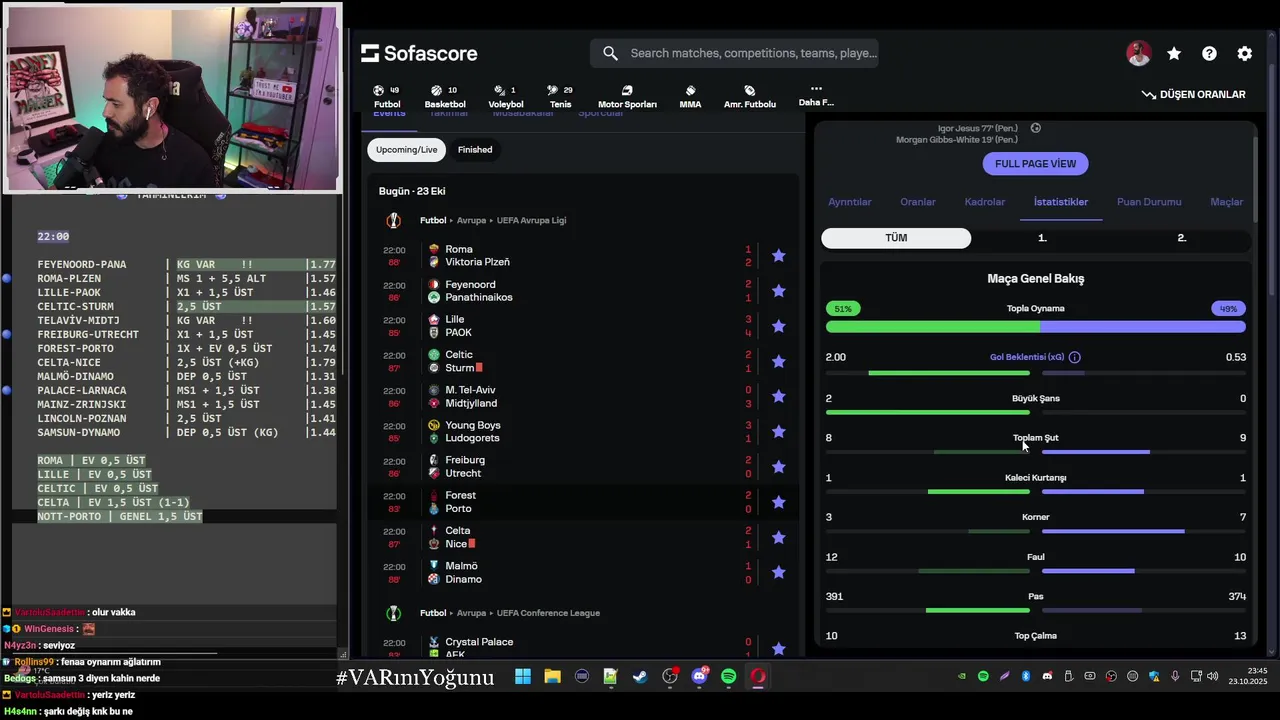Open the Crystal Palace match row
1280x720 pixels.
[x=583, y=647]
